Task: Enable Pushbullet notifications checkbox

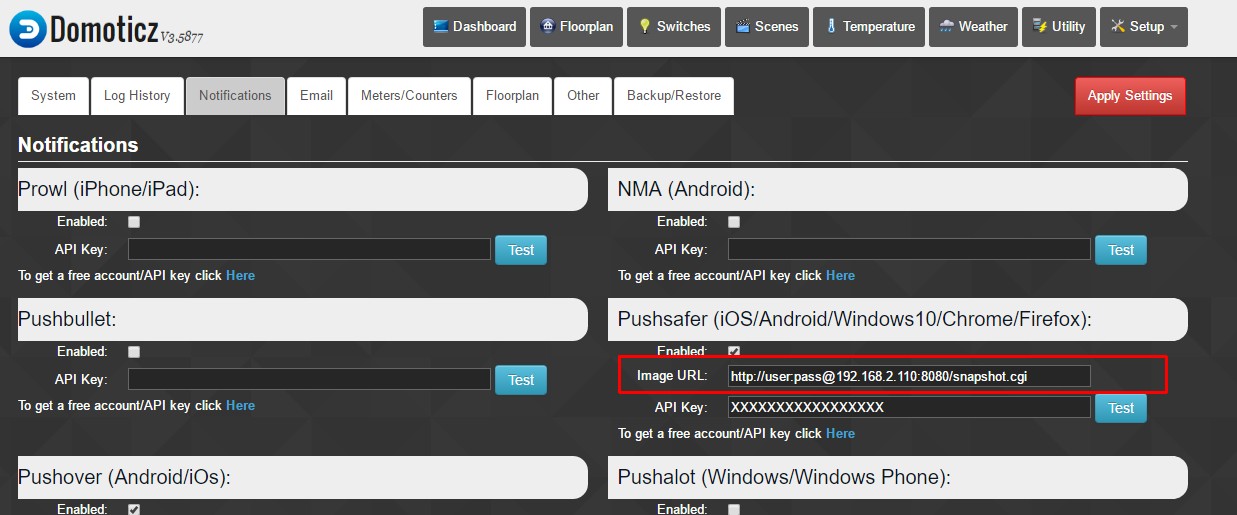Action: 134,352
